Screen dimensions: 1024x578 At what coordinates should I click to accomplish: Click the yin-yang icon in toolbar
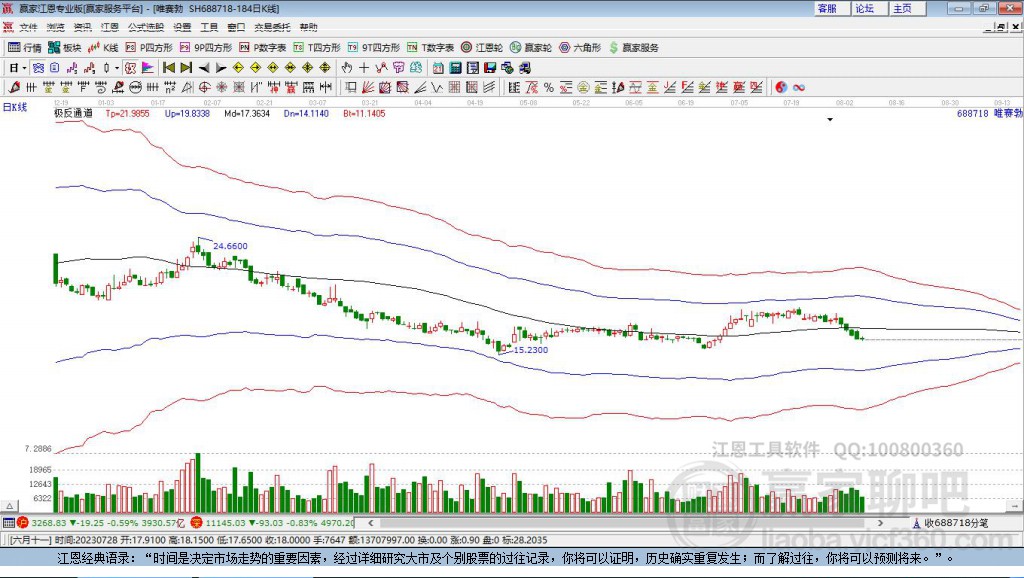(781, 87)
